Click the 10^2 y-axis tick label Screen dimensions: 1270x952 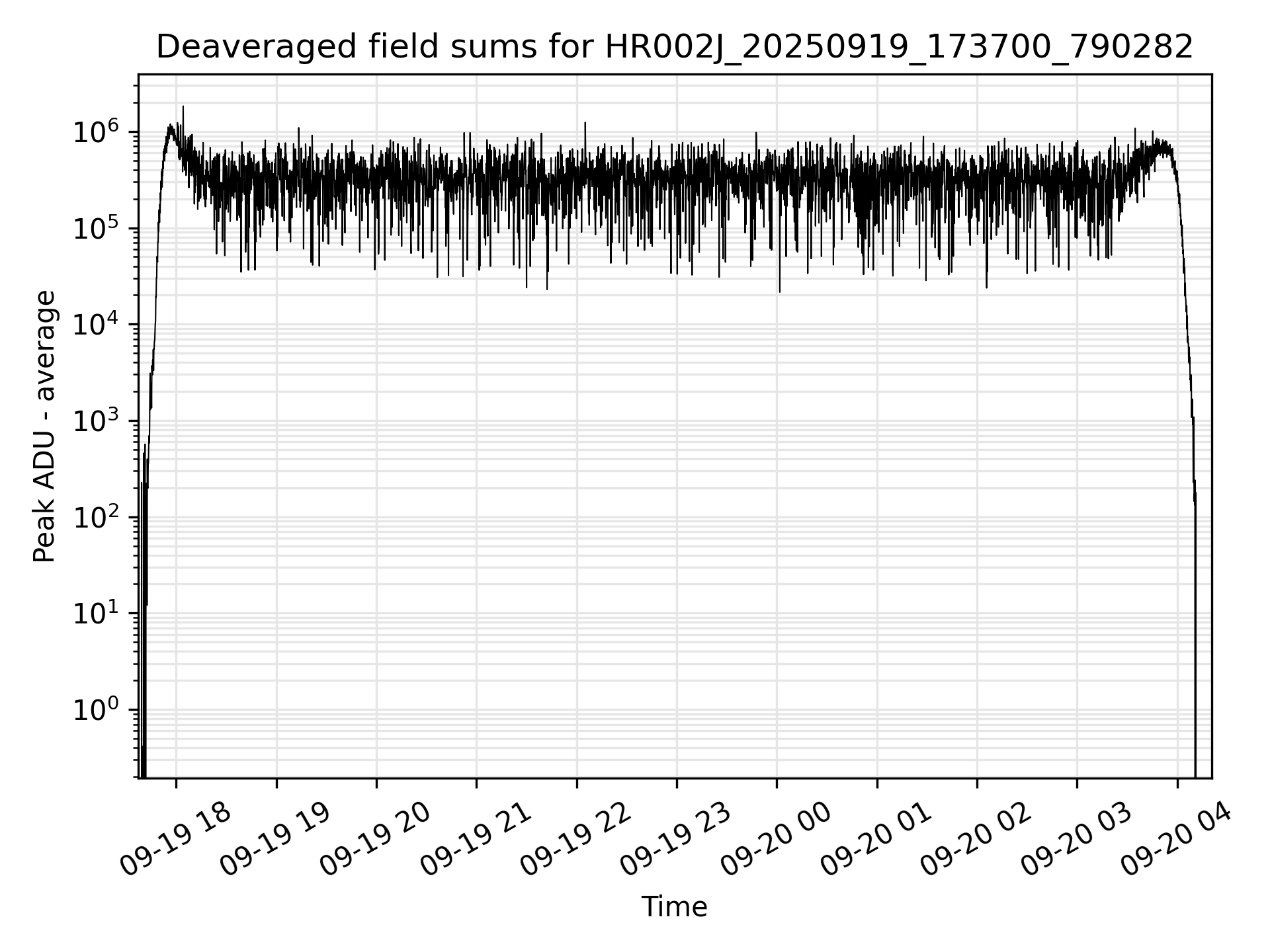(x=97, y=518)
